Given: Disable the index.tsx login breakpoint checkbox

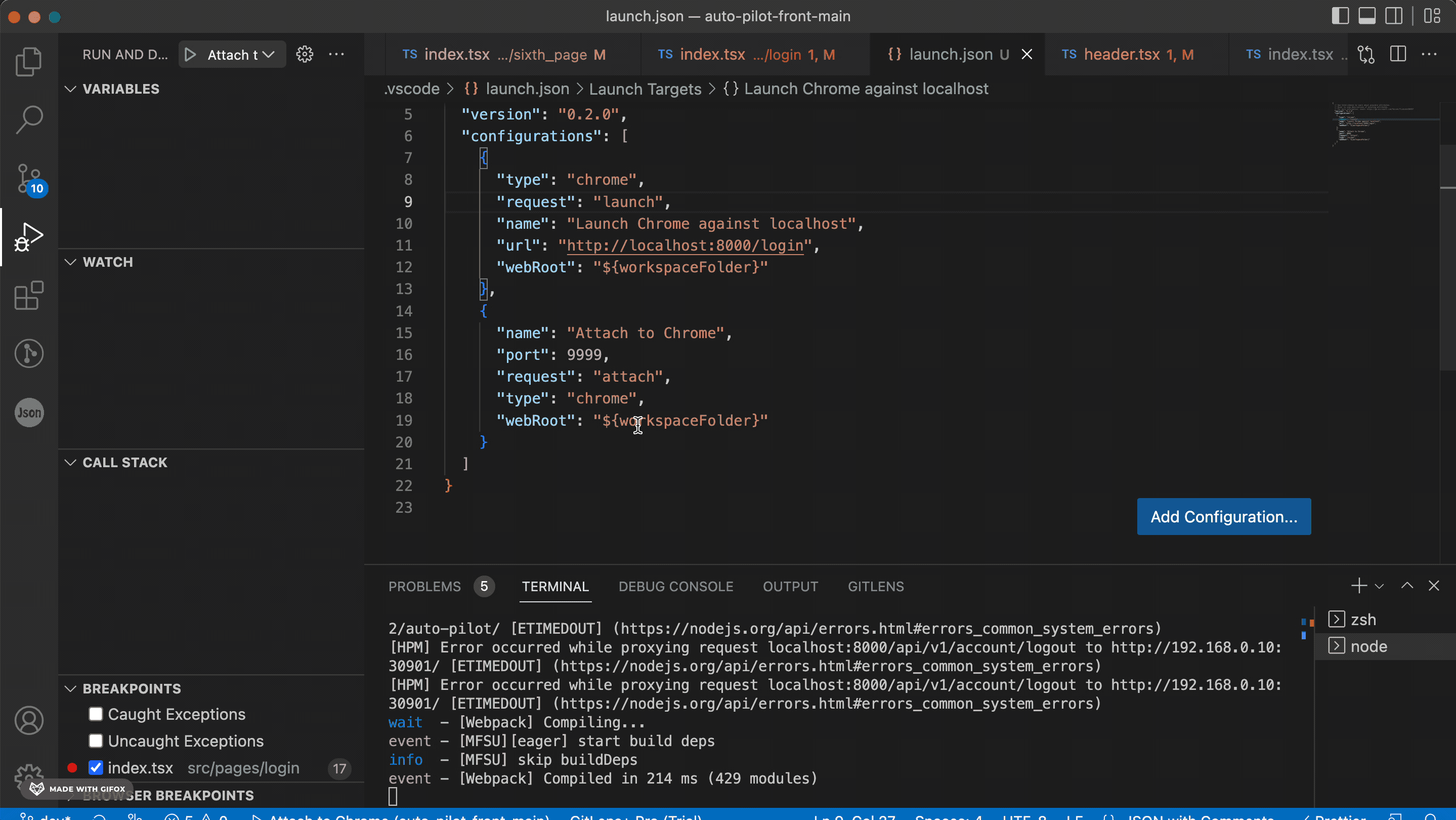Looking at the screenshot, I should pos(96,768).
